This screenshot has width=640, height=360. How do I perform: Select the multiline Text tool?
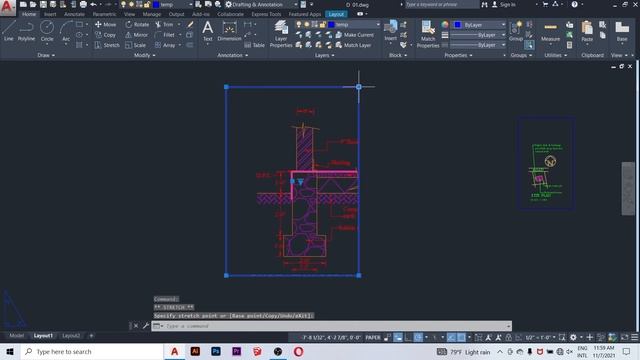(x=207, y=31)
